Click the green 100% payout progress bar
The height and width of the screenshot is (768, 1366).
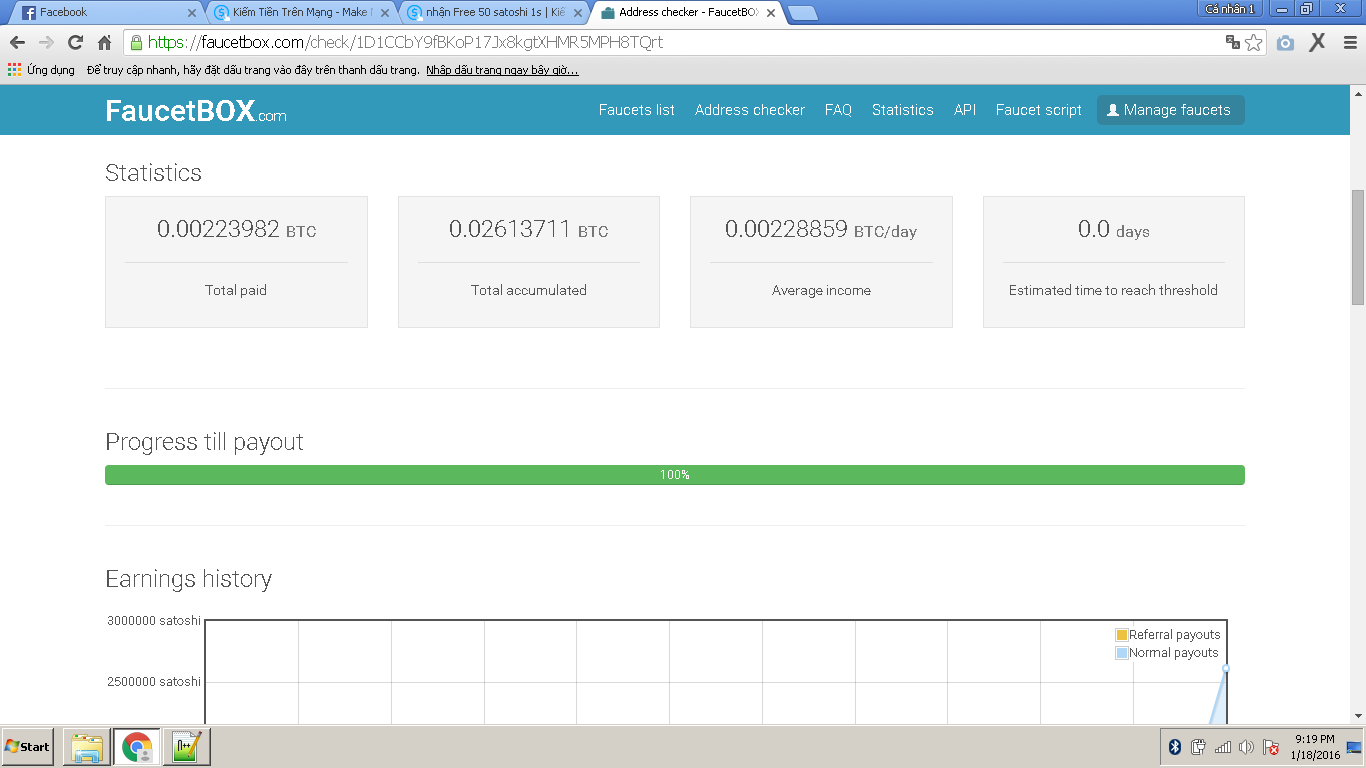pos(675,475)
